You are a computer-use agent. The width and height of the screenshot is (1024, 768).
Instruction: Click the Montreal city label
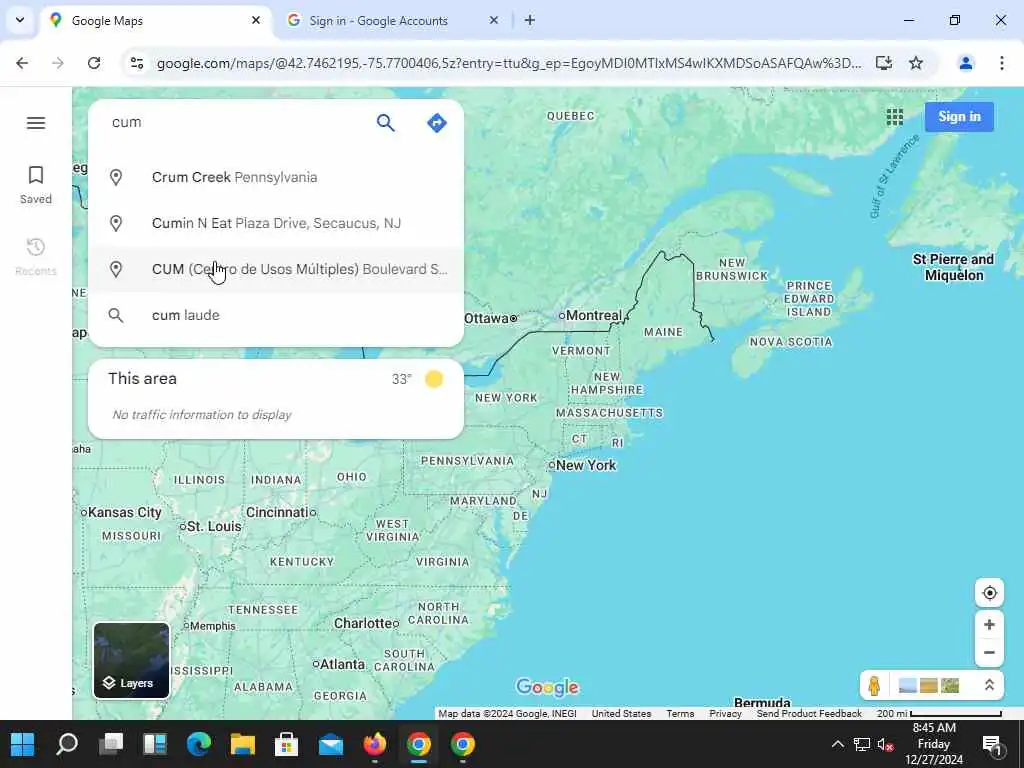[x=594, y=315]
